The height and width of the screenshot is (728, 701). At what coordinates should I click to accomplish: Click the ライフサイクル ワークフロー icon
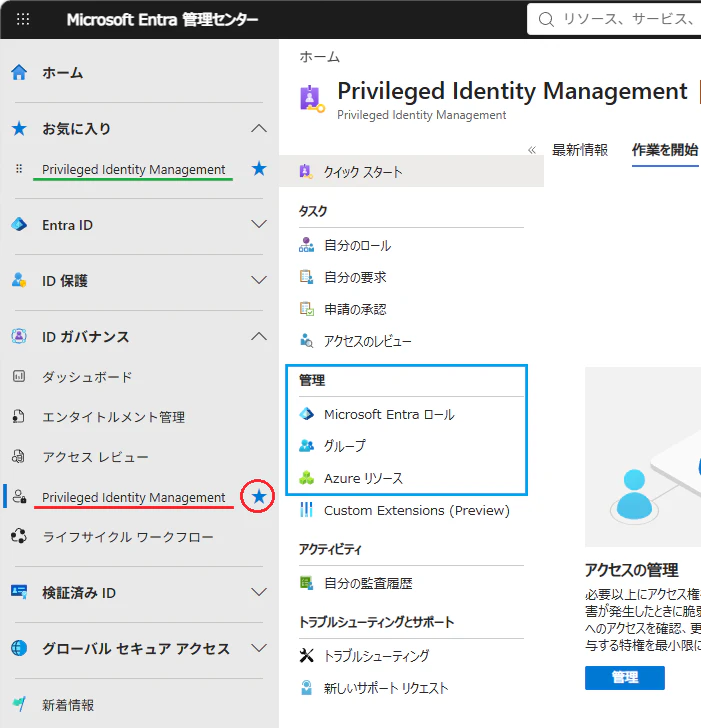[19, 536]
